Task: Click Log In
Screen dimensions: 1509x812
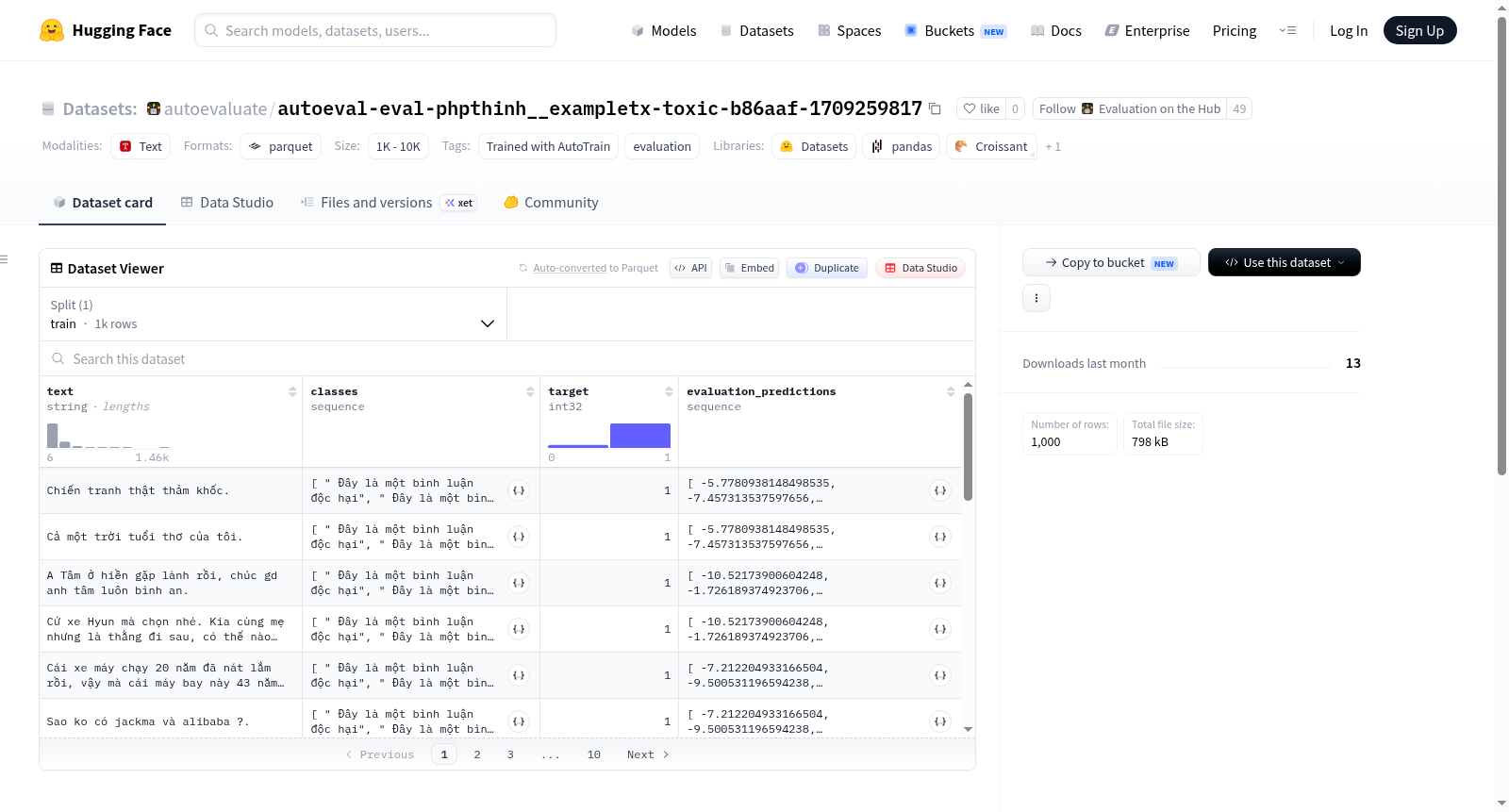Action: (x=1349, y=30)
